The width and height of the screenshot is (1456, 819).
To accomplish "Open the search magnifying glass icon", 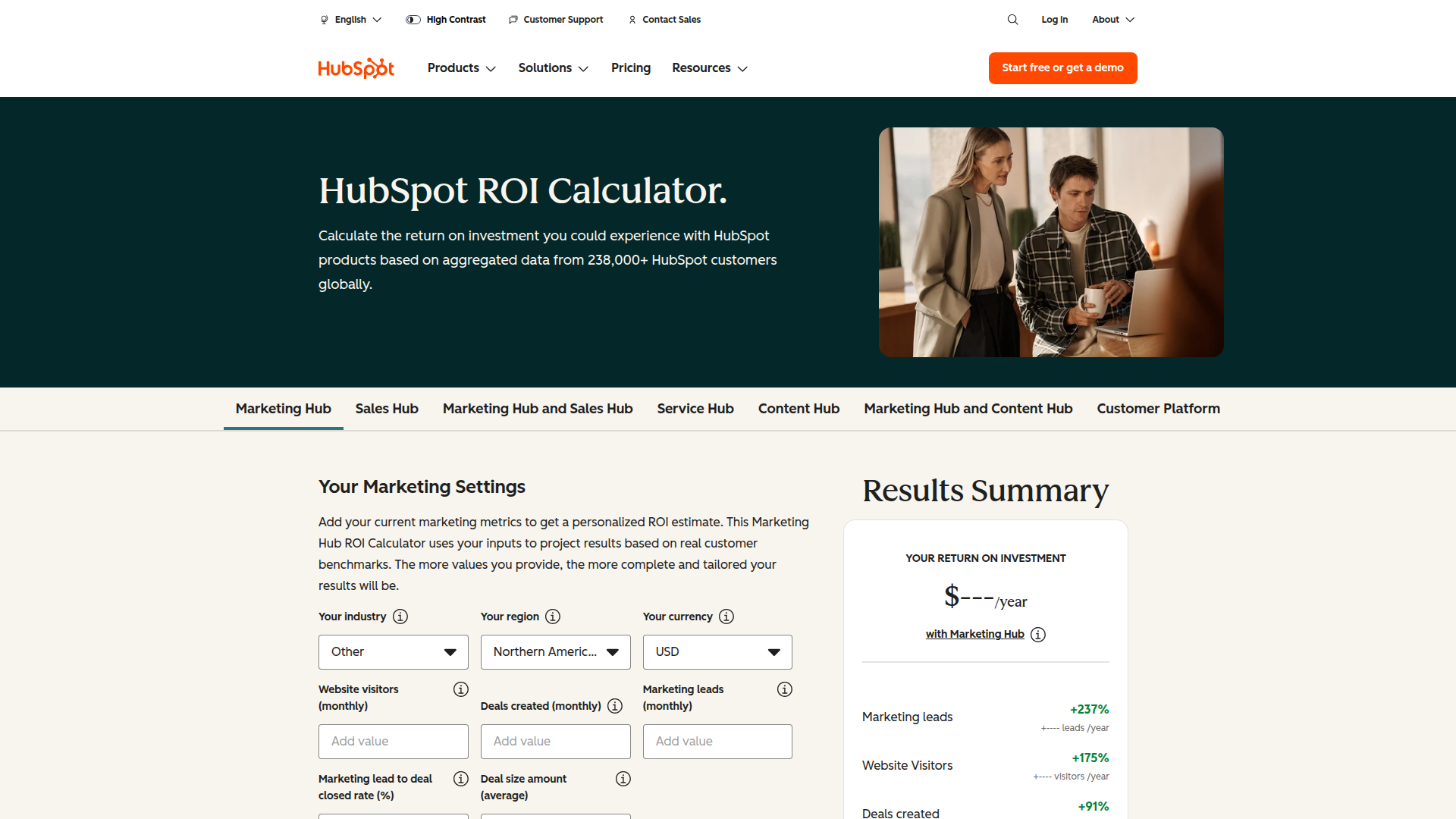I will (x=1012, y=19).
